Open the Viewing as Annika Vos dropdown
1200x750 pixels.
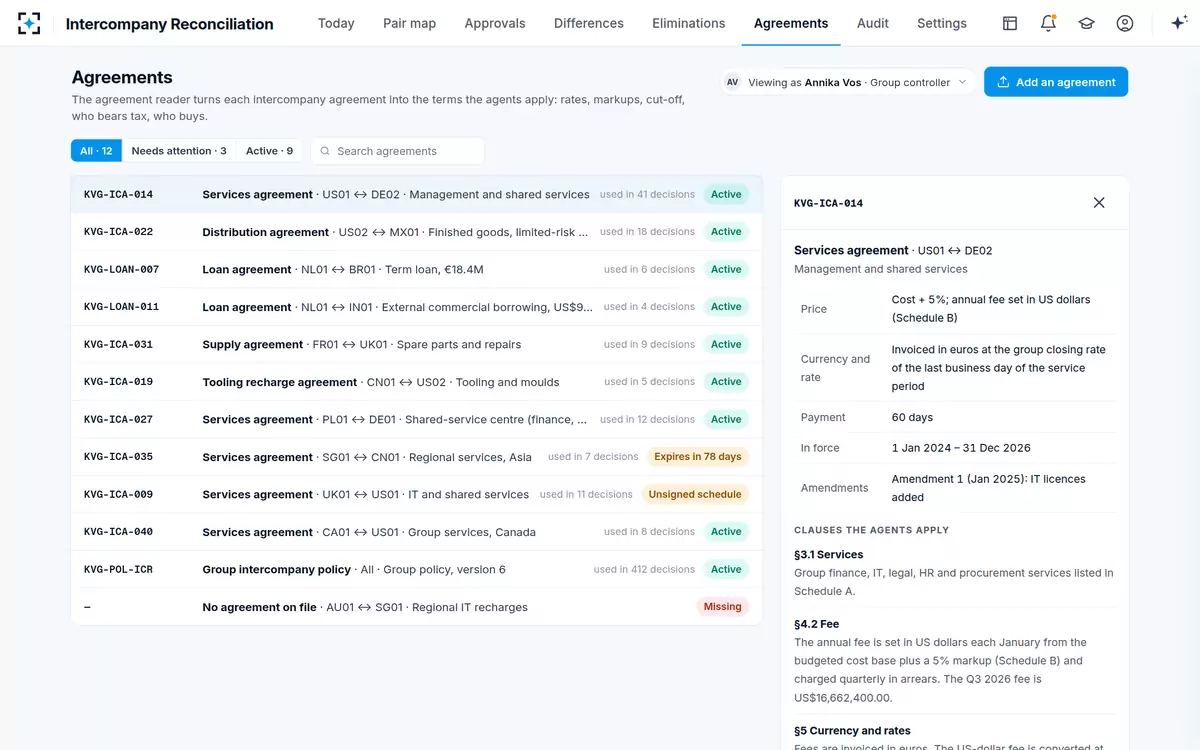click(849, 82)
